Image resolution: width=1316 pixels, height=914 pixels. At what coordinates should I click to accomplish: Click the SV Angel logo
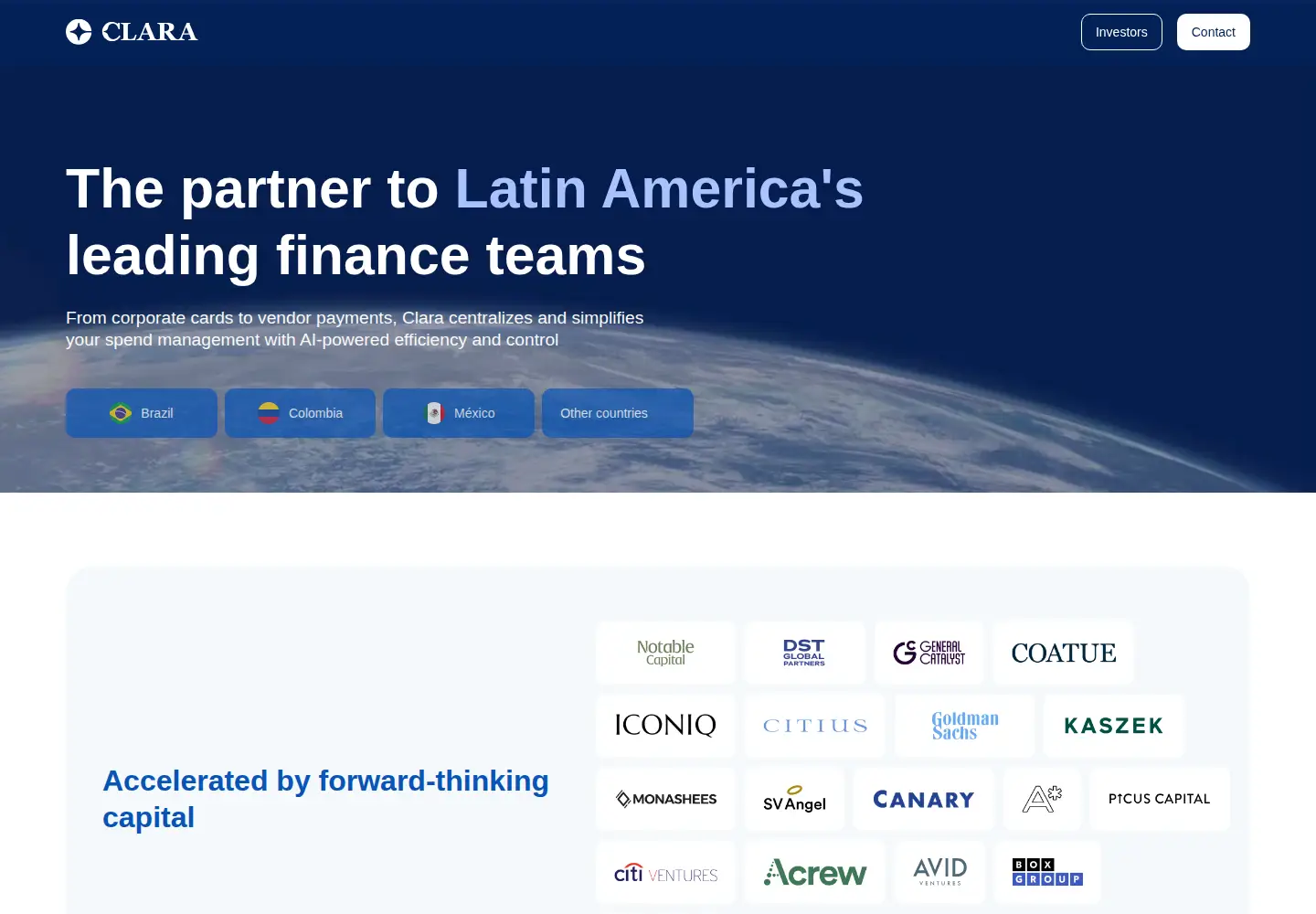tap(794, 799)
